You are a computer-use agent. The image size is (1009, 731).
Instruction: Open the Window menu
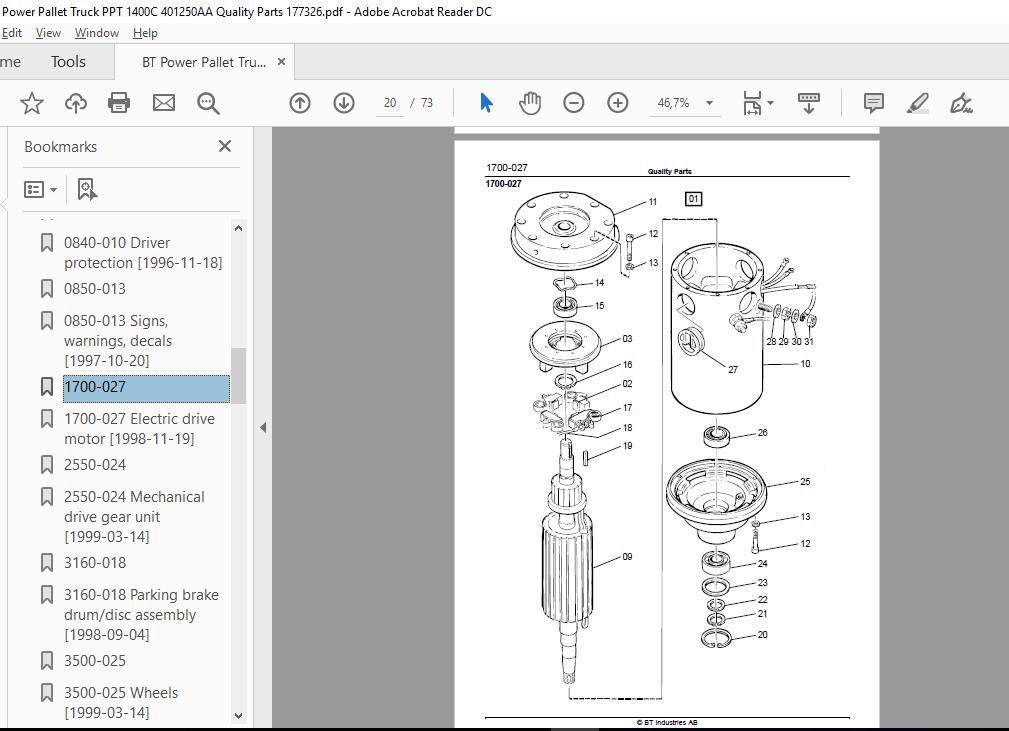pos(97,33)
